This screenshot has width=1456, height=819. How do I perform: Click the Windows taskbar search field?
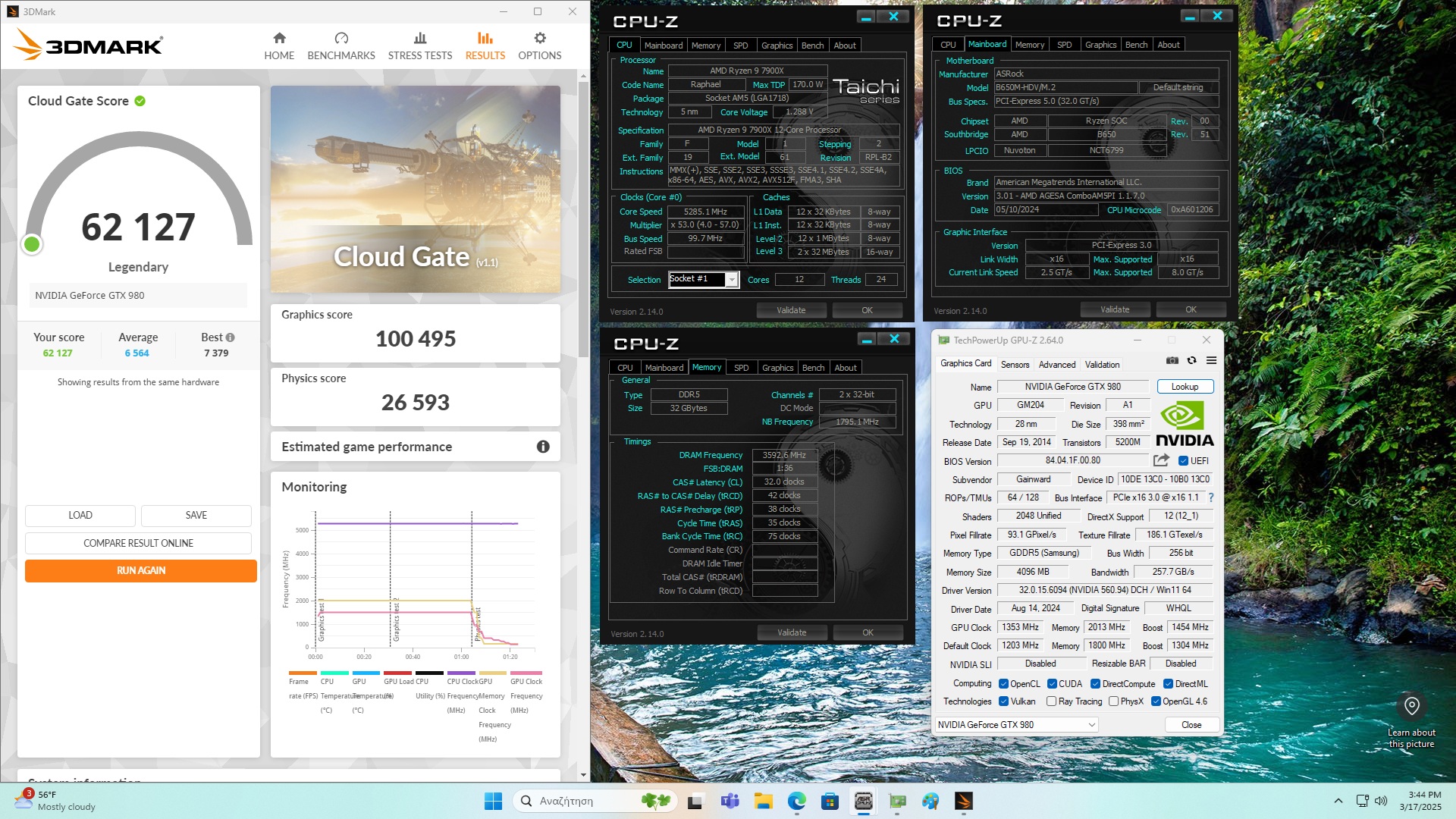pos(594,801)
